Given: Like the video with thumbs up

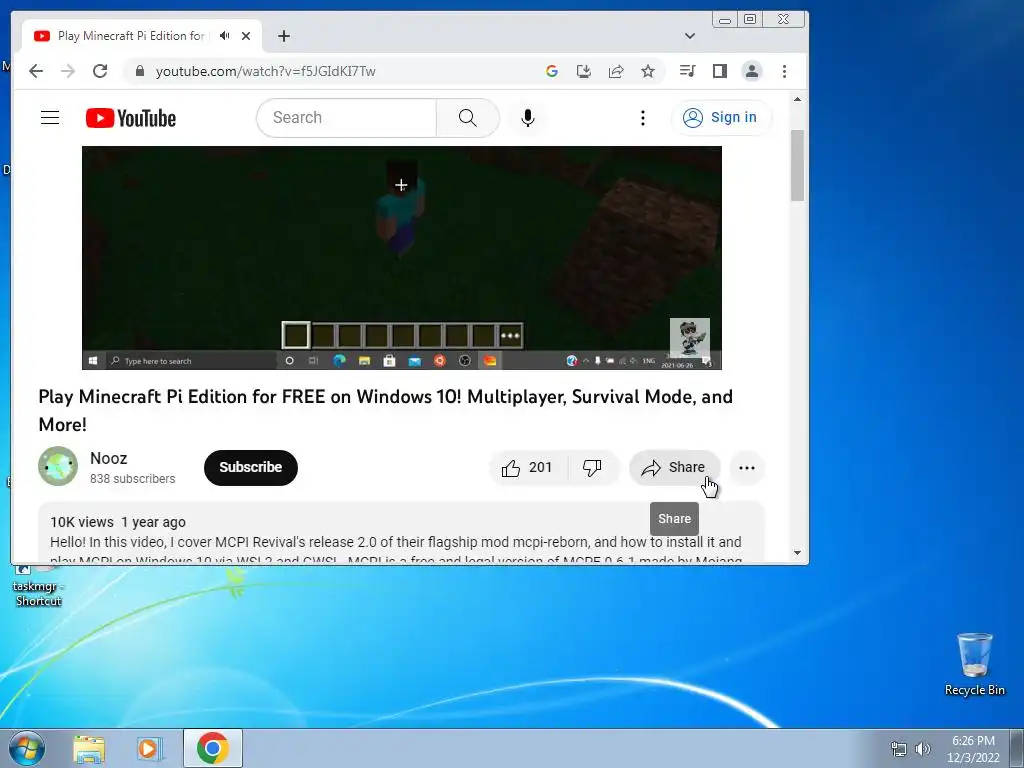Looking at the screenshot, I should coord(528,468).
